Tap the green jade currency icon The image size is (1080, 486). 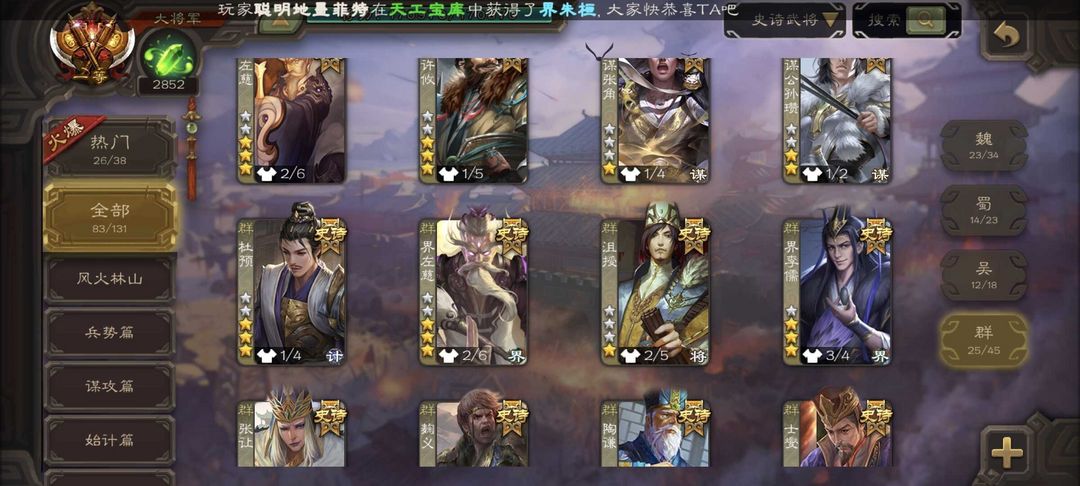pos(169,54)
